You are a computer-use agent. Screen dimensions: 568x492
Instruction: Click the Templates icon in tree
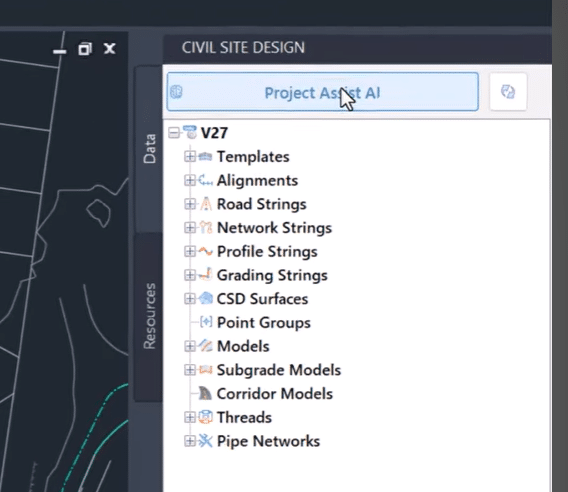tap(205, 157)
